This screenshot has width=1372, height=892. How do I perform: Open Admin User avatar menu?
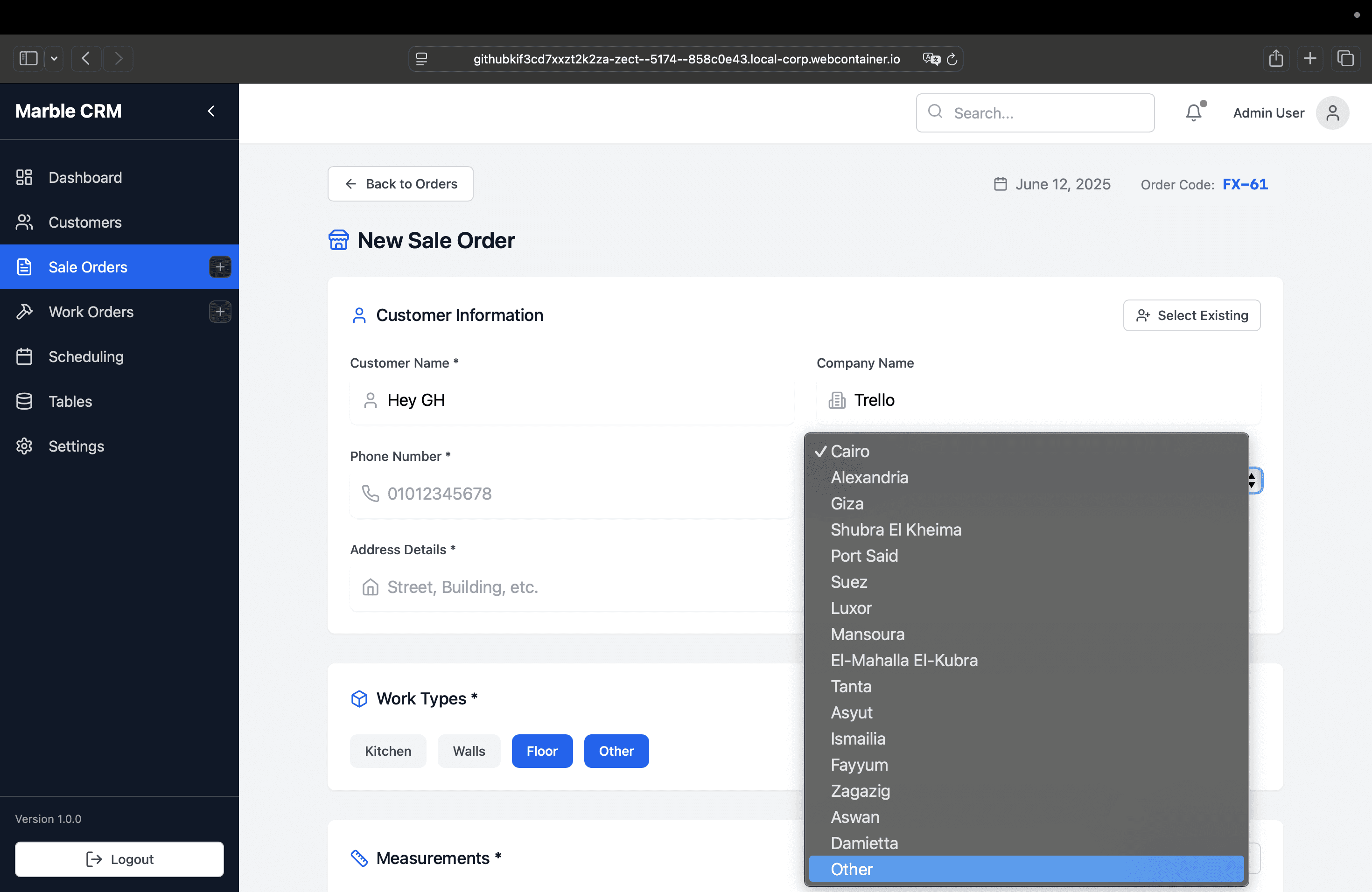click(x=1332, y=113)
